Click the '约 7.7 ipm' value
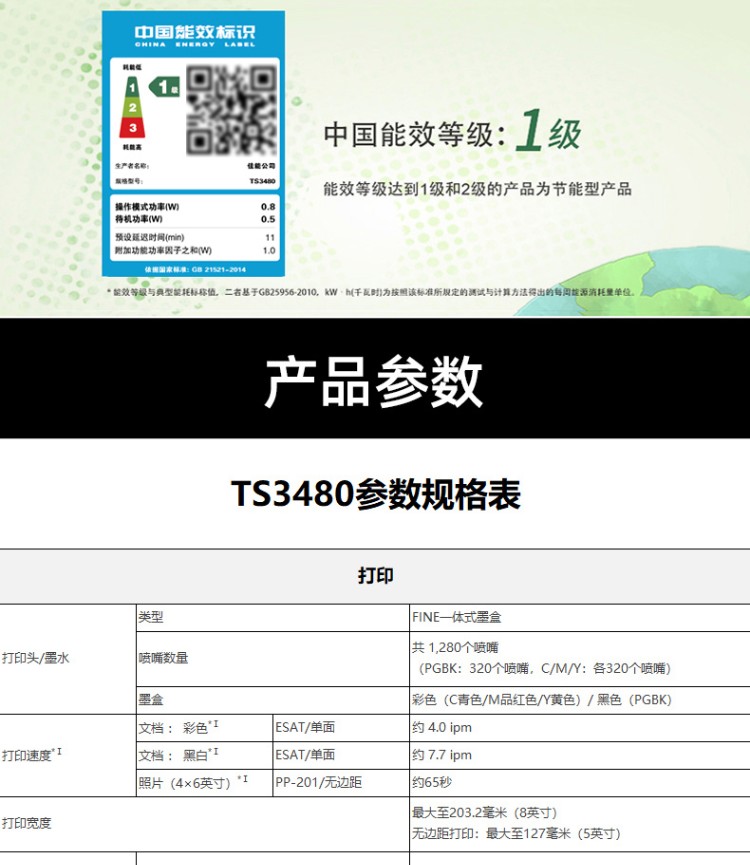The width and height of the screenshot is (750, 865). pos(442,755)
